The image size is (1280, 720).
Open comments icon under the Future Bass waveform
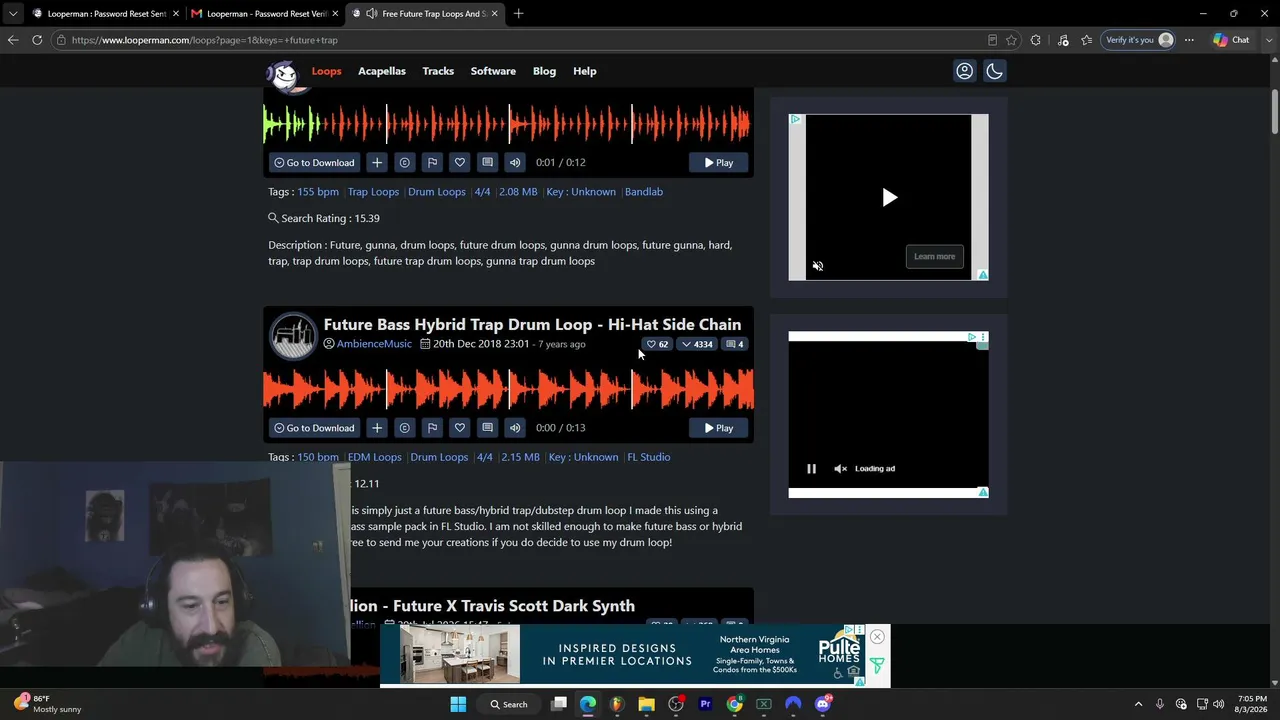(487, 427)
